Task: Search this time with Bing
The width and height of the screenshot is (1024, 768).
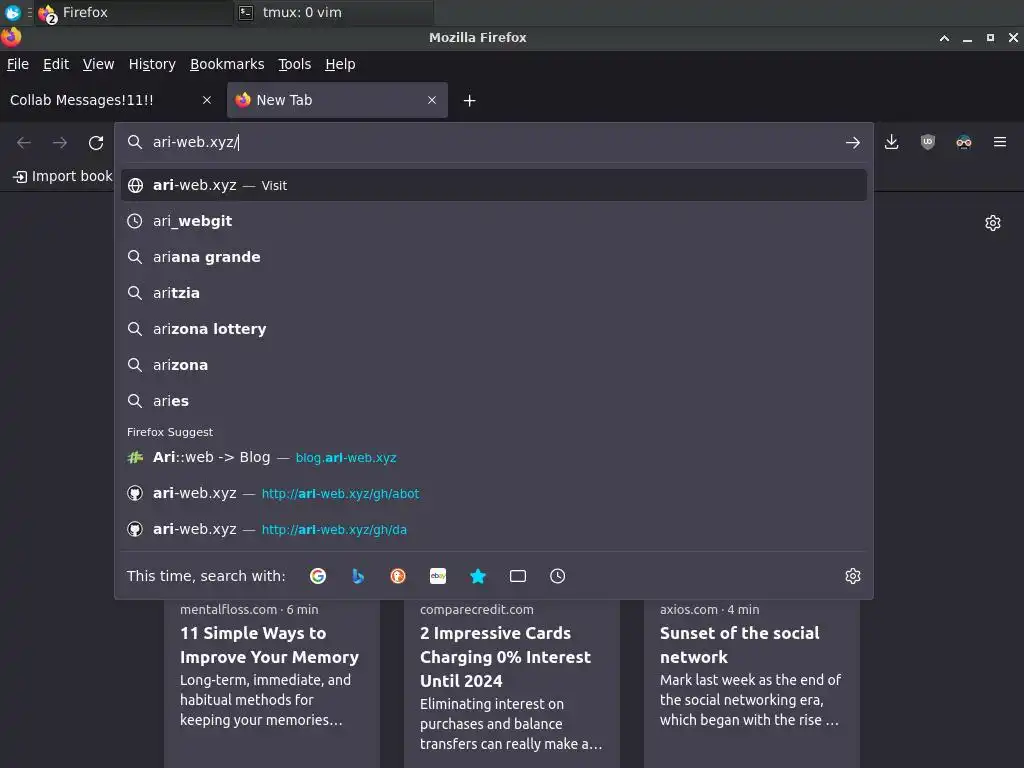Action: (x=358, y=576)
